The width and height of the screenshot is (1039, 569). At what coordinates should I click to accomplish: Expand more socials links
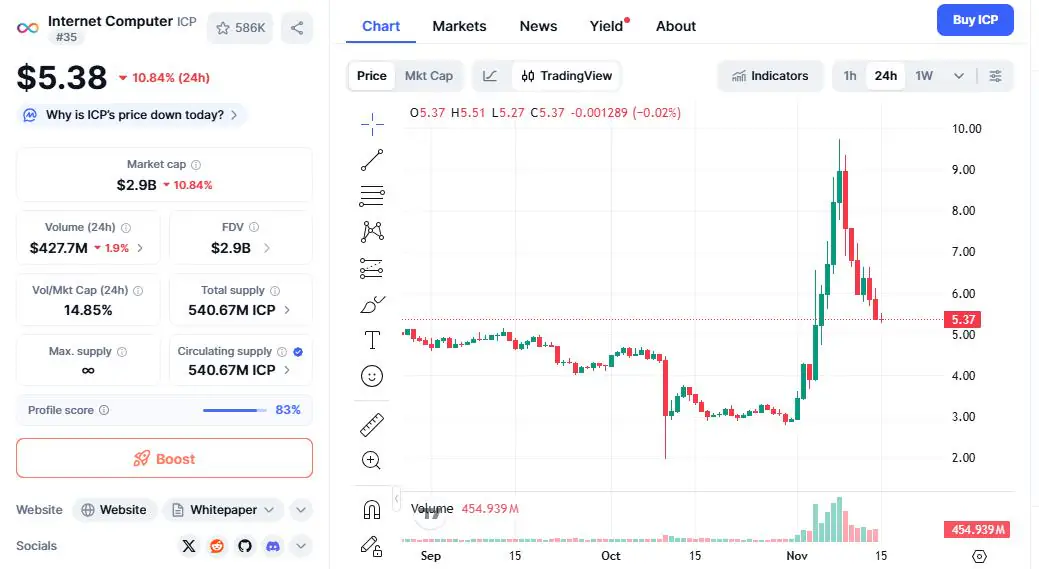coord(301,546)
